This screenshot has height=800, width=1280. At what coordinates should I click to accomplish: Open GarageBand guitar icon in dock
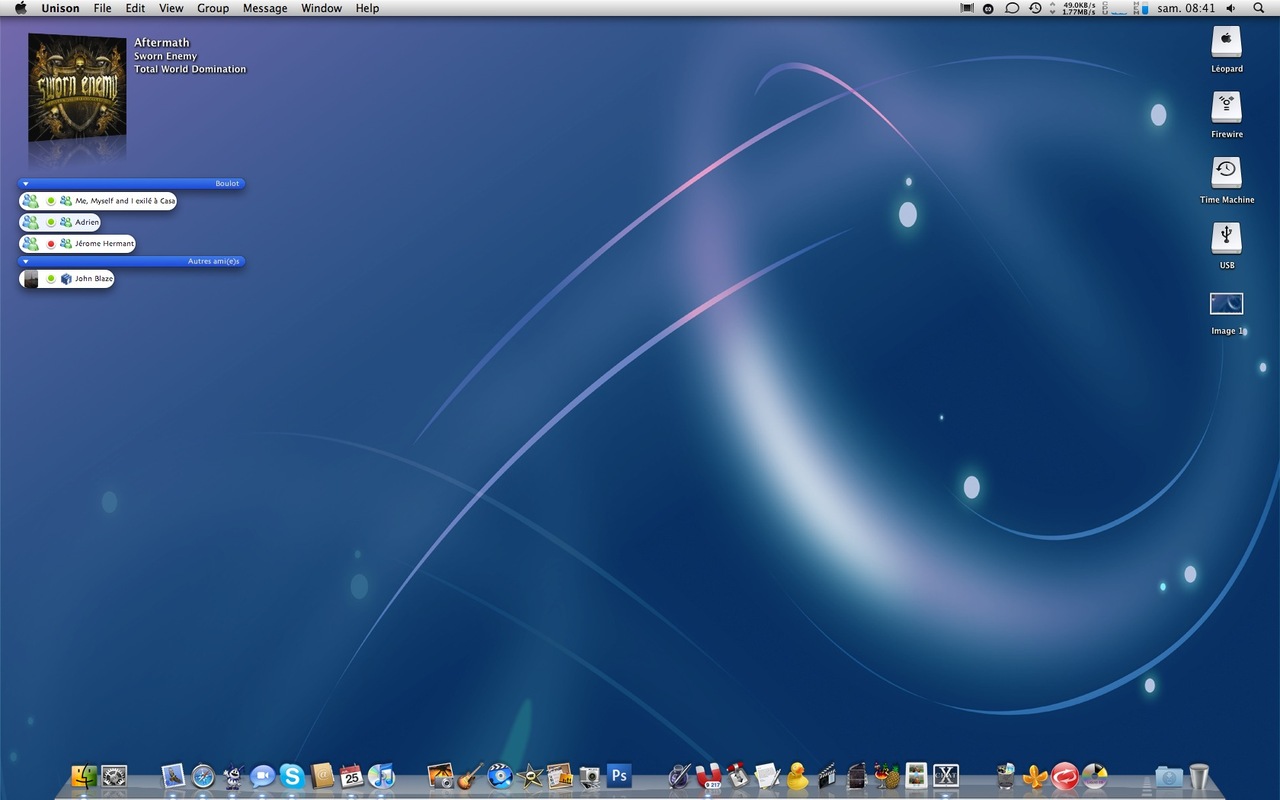[470, 775]
